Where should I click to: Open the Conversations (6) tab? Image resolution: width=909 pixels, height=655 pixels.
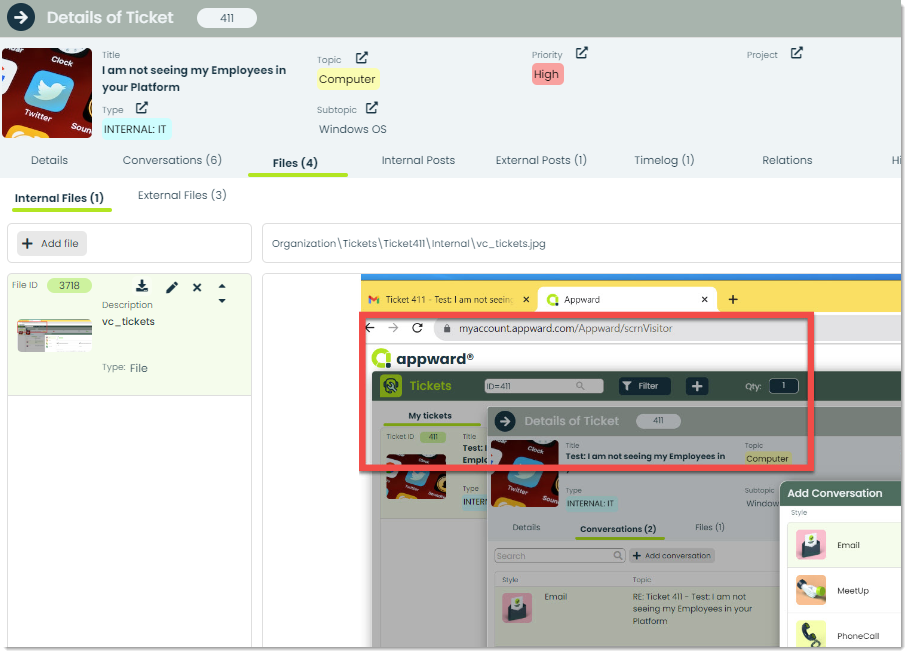tap(172, 161)
